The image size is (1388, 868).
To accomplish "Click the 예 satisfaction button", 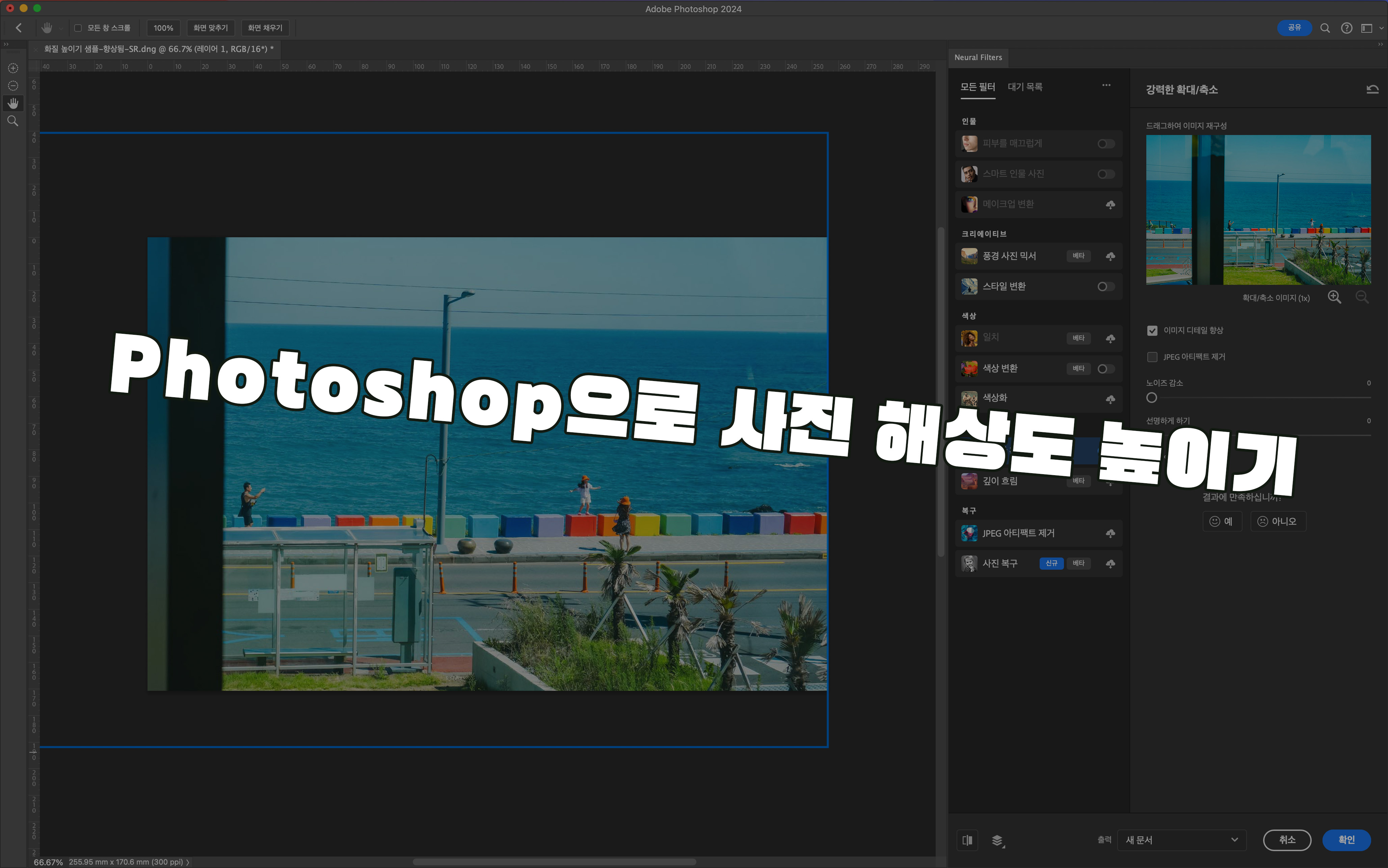I will click(x=1222, y=521).
